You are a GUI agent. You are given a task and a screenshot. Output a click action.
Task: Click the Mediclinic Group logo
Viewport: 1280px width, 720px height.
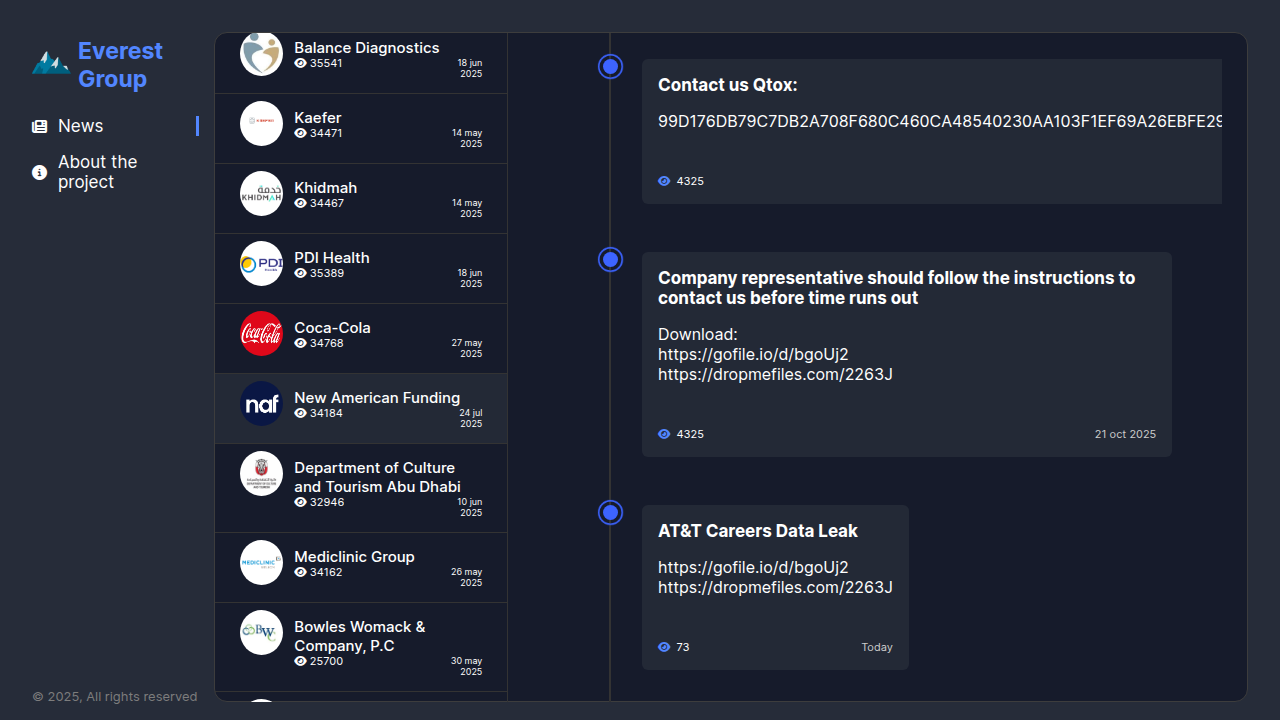[261, 563]
